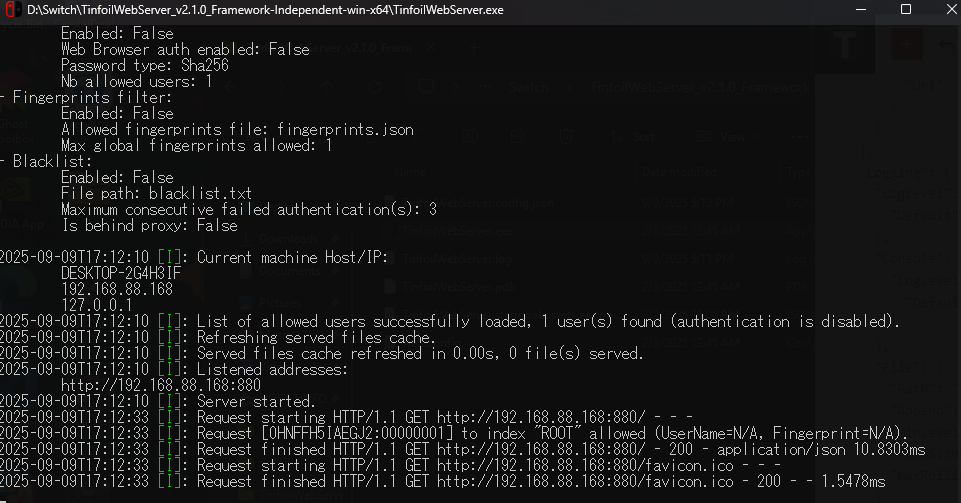Click "Max global fingerprints allowed: 1" line

(x=197, y=145)
